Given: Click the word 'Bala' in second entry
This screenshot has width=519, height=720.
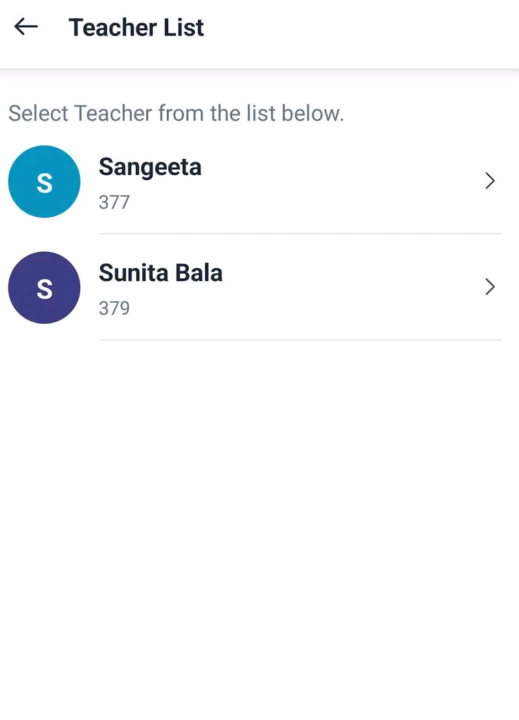Looking at the screenshot, I should 199,273.
